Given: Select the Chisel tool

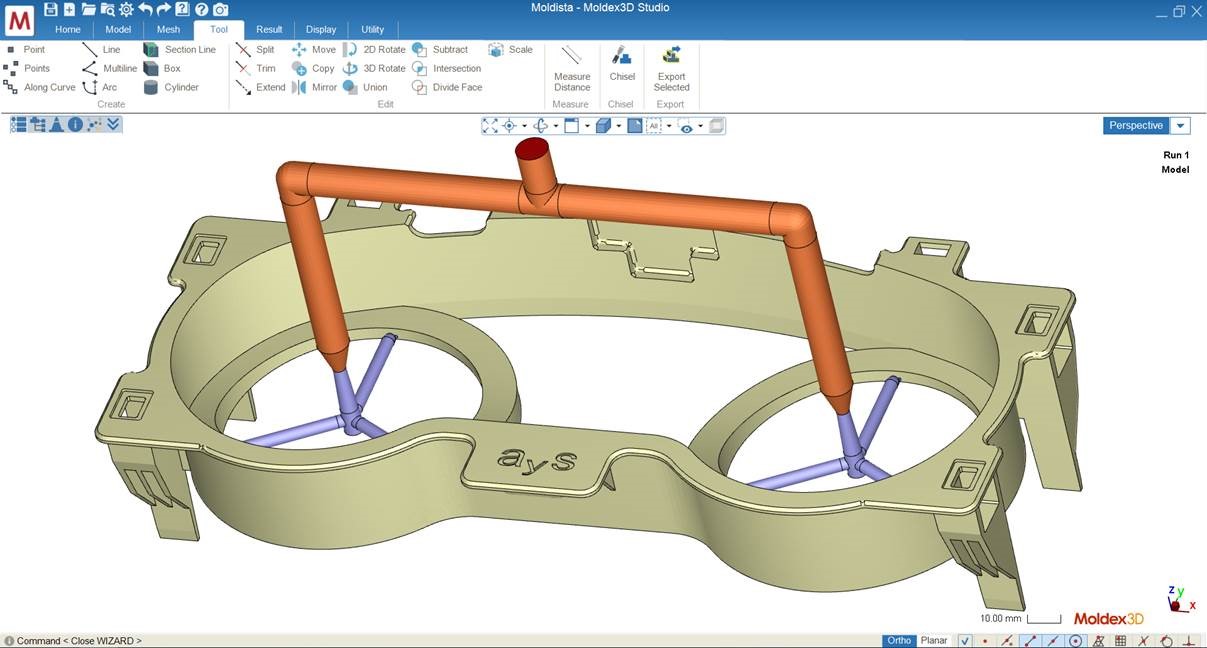Looking at the screenshot, I should pyautogui.click(x=622, y=64).
